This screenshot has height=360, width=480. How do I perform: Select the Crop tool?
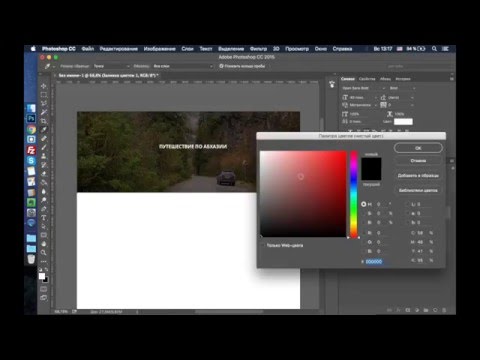[x=44, y=121]
